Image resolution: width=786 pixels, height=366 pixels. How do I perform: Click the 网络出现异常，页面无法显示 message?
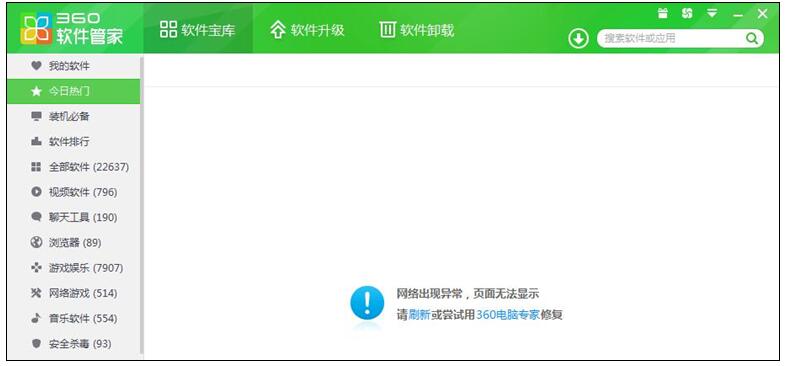[x=468, y=294]
